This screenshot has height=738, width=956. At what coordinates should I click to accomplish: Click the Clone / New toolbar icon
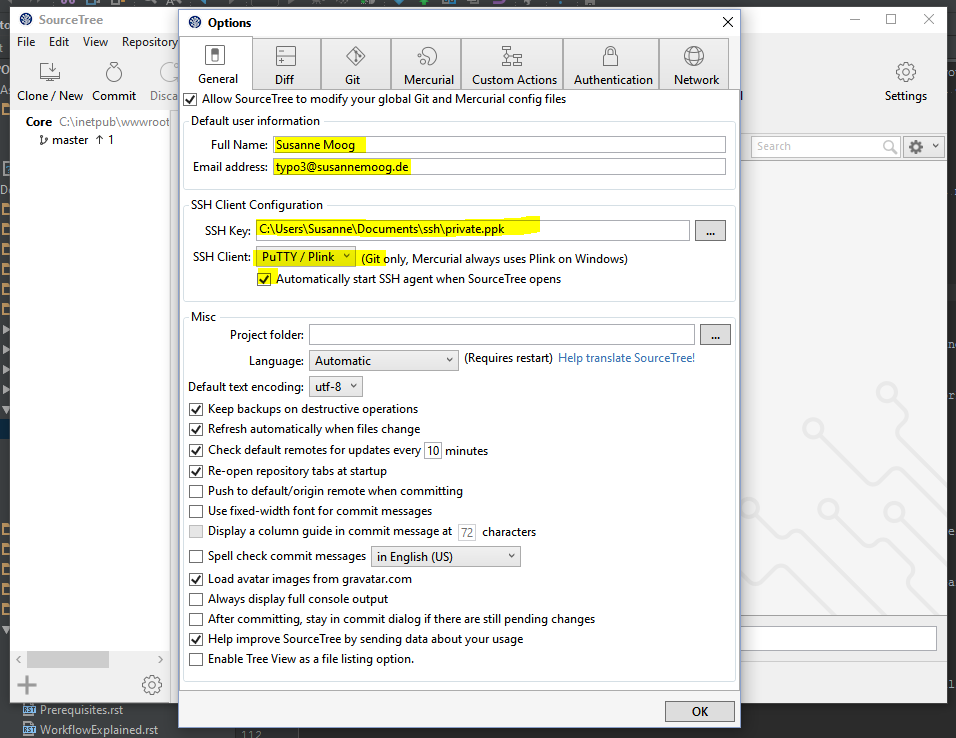click(50, 72)
